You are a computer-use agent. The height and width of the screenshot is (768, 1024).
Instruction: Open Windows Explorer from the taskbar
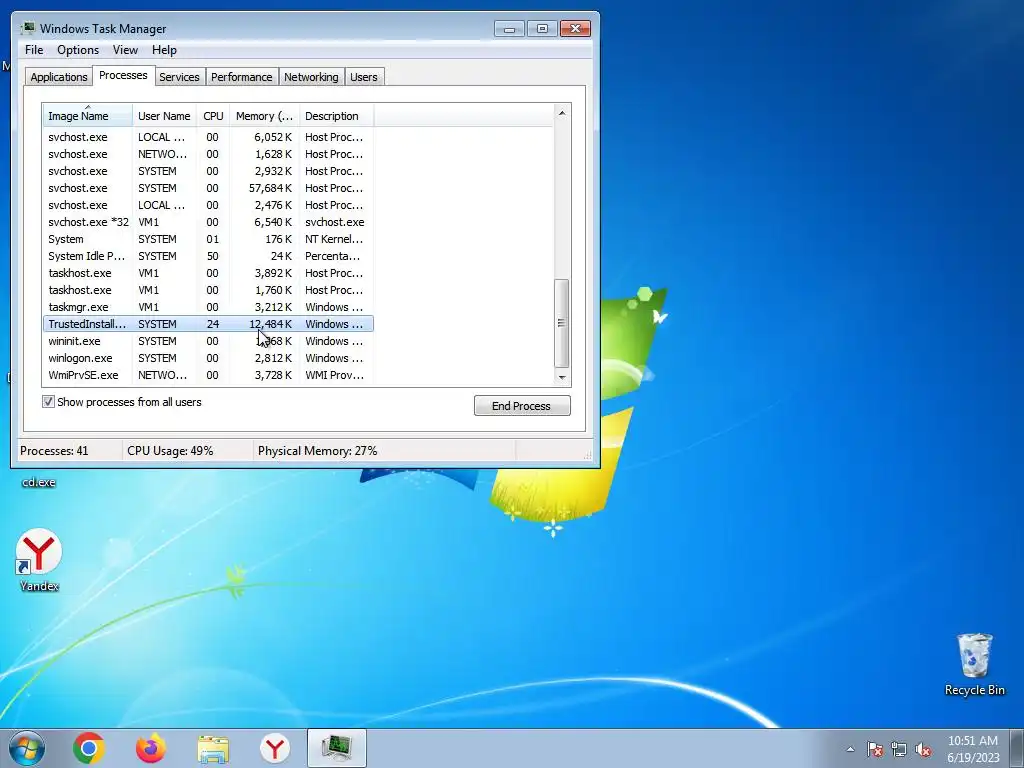[213, 748]
